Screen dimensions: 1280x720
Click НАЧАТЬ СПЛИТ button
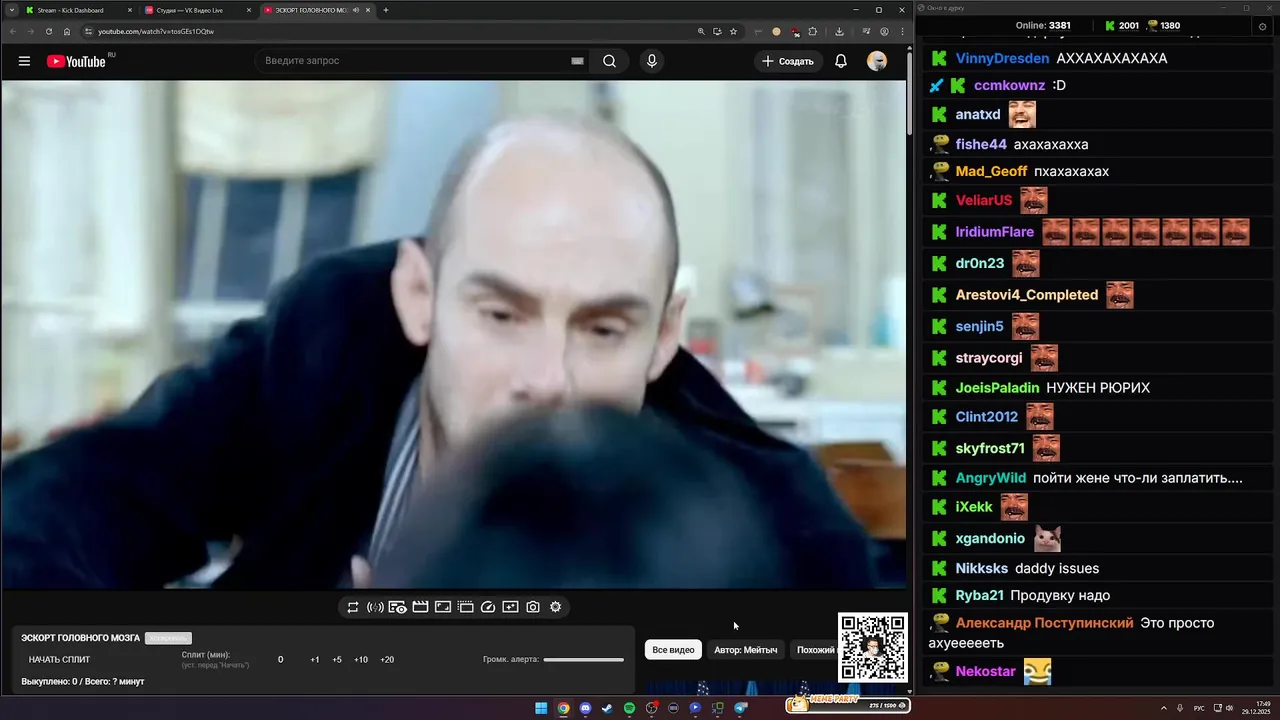click(x=59, y=659)
